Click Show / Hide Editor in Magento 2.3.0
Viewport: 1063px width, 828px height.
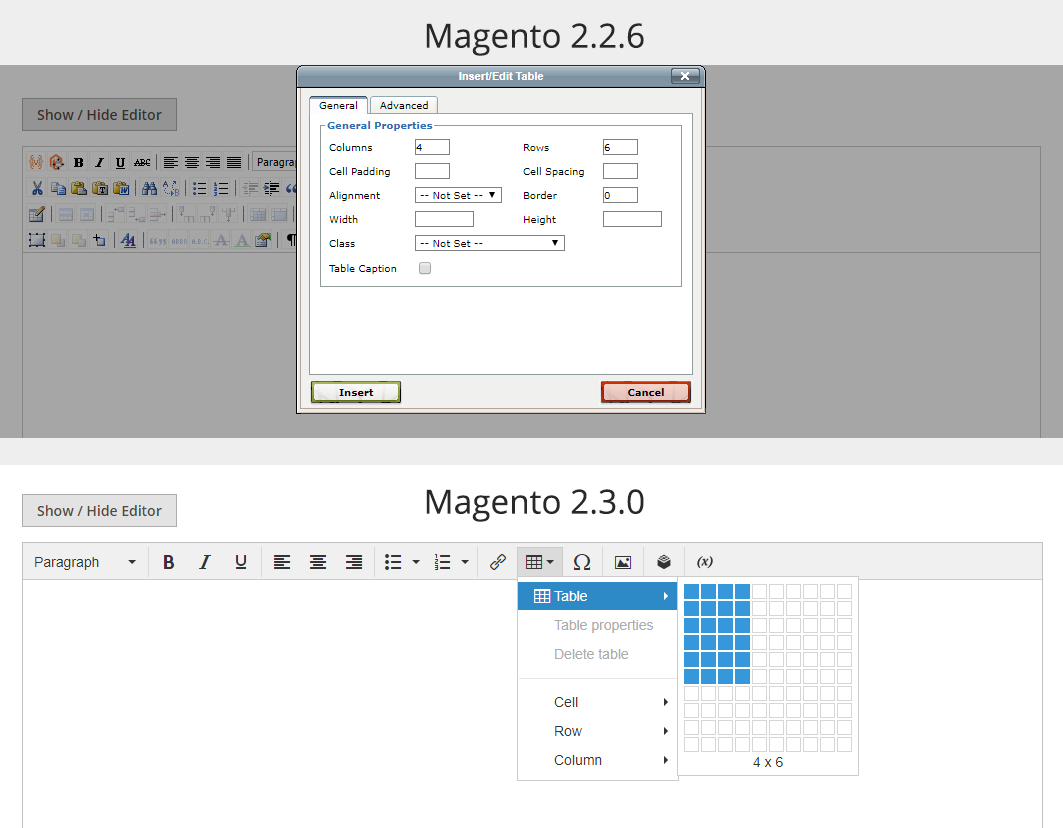(99, 511)
